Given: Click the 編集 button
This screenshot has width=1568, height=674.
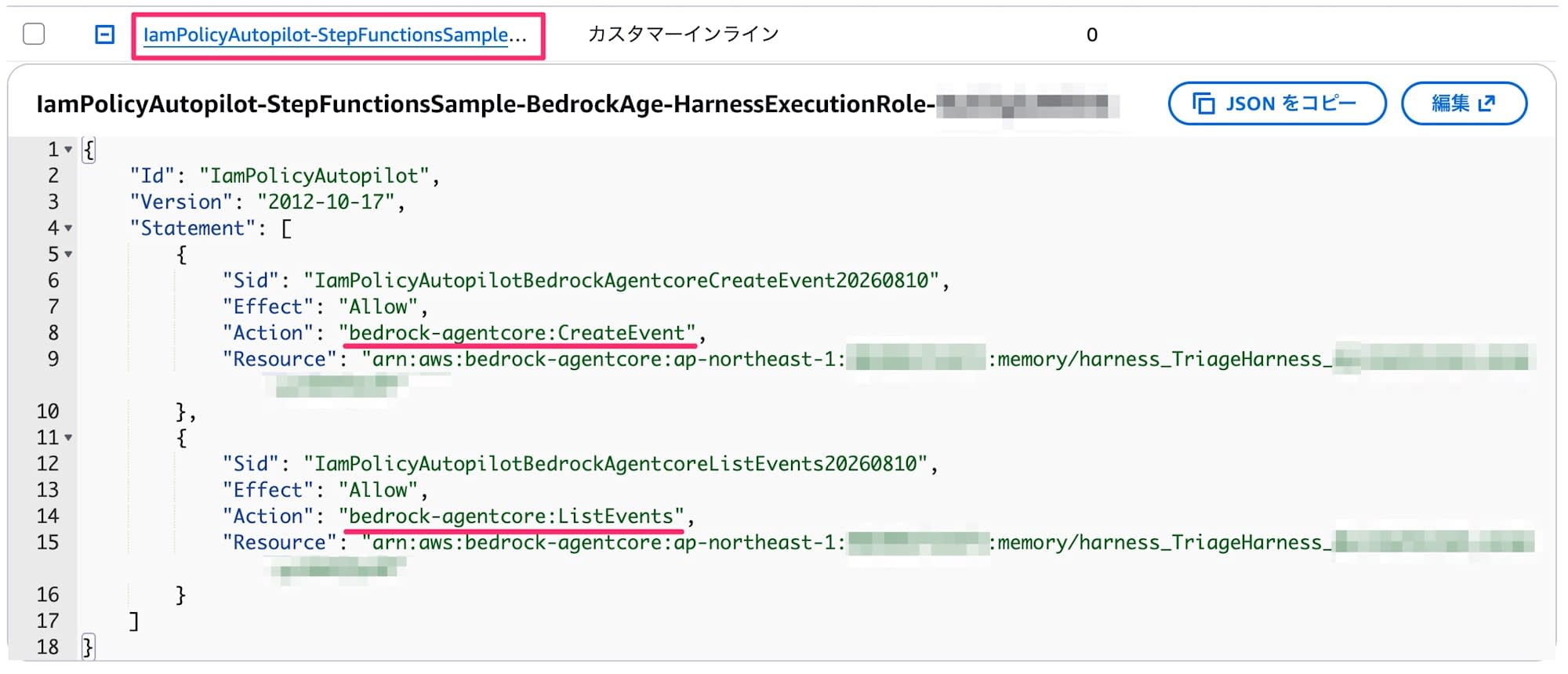Looking at the screenshot, I should click(x=1464, y=103).
